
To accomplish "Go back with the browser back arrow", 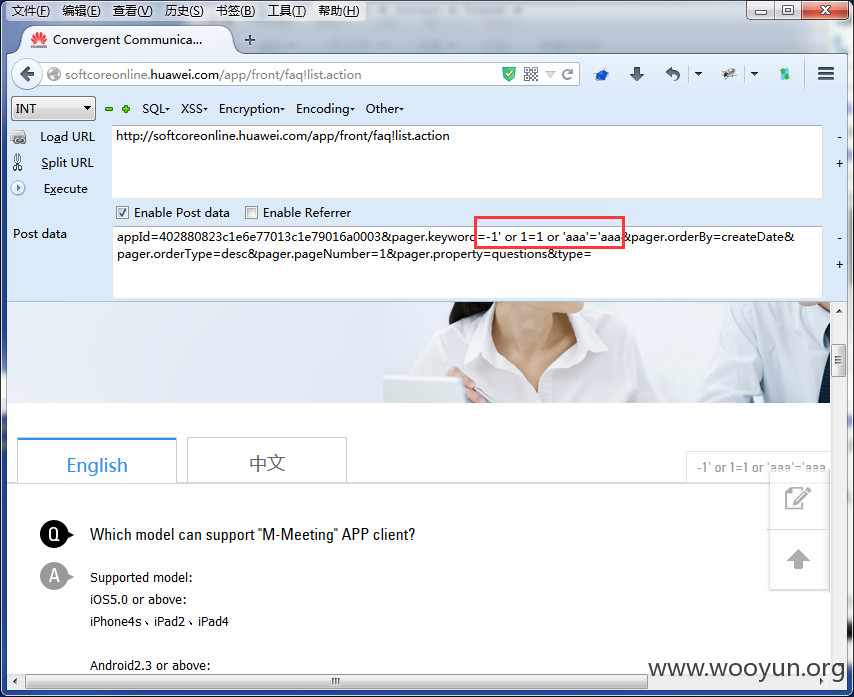I will coord(27,74).
